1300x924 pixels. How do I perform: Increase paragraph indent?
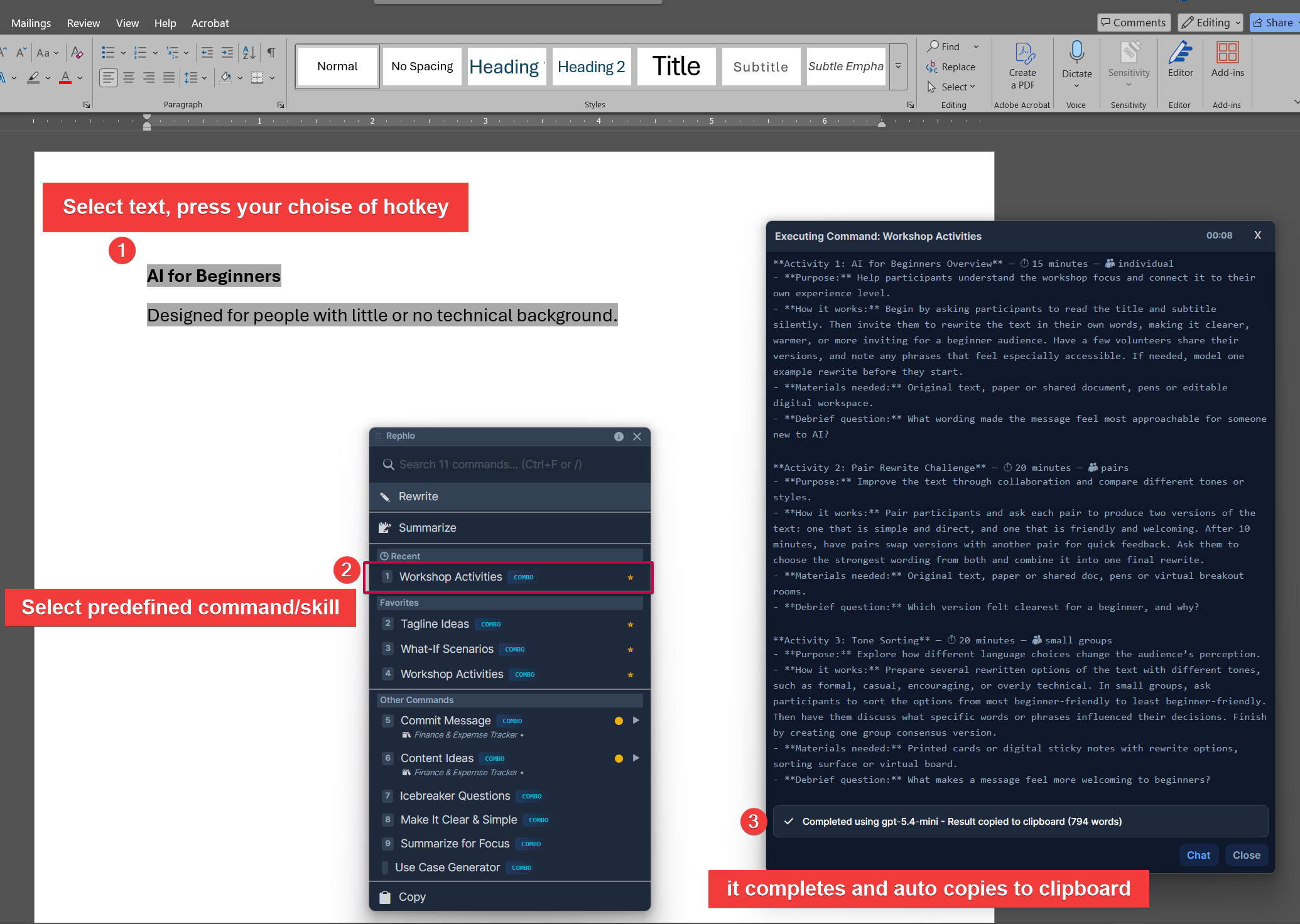point(227,53)
